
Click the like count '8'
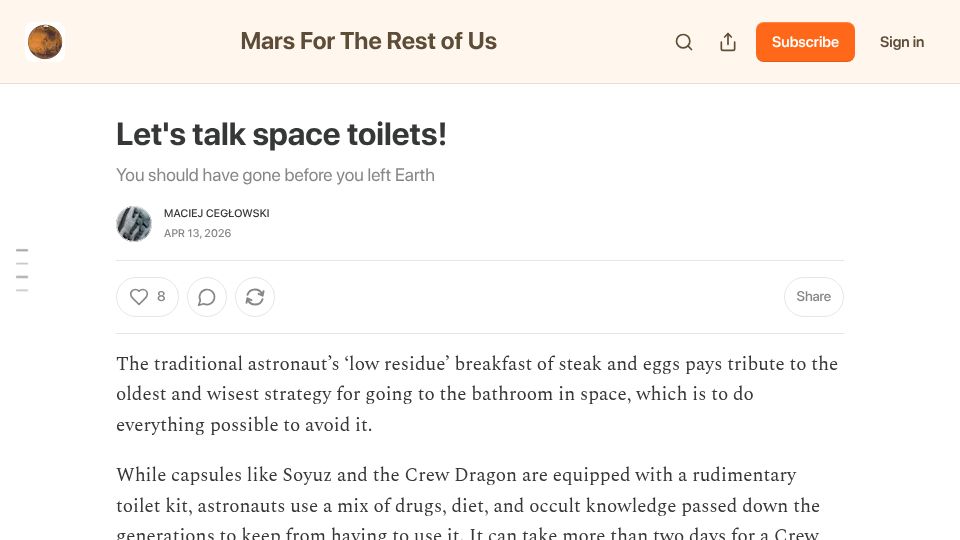click(161, 296)
